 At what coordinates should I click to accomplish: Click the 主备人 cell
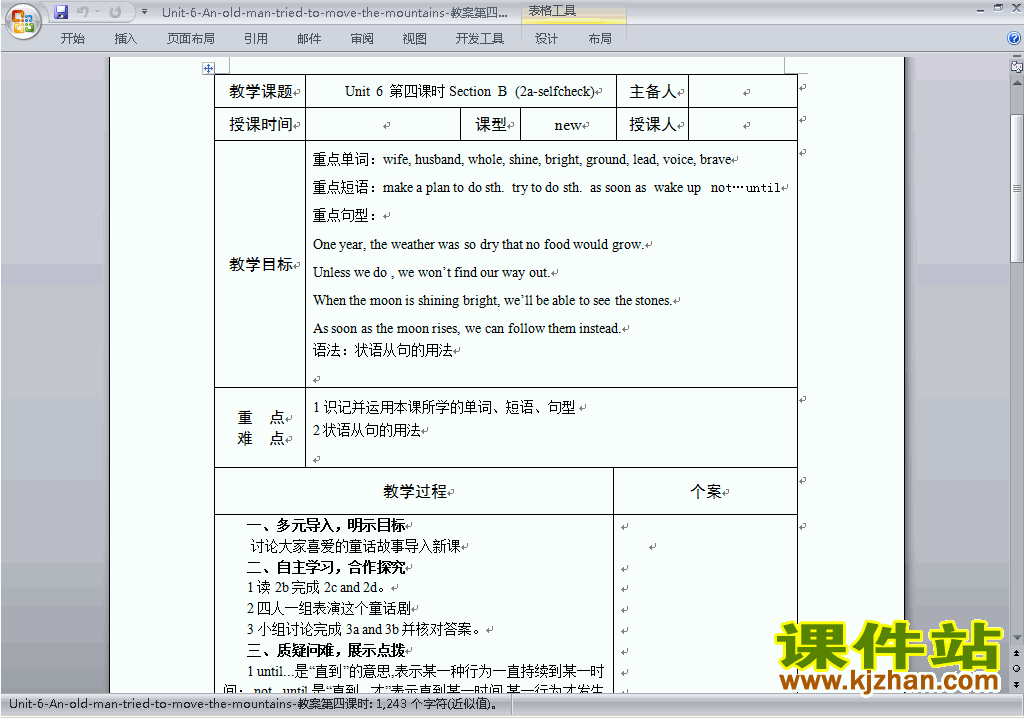pos(652,91)
